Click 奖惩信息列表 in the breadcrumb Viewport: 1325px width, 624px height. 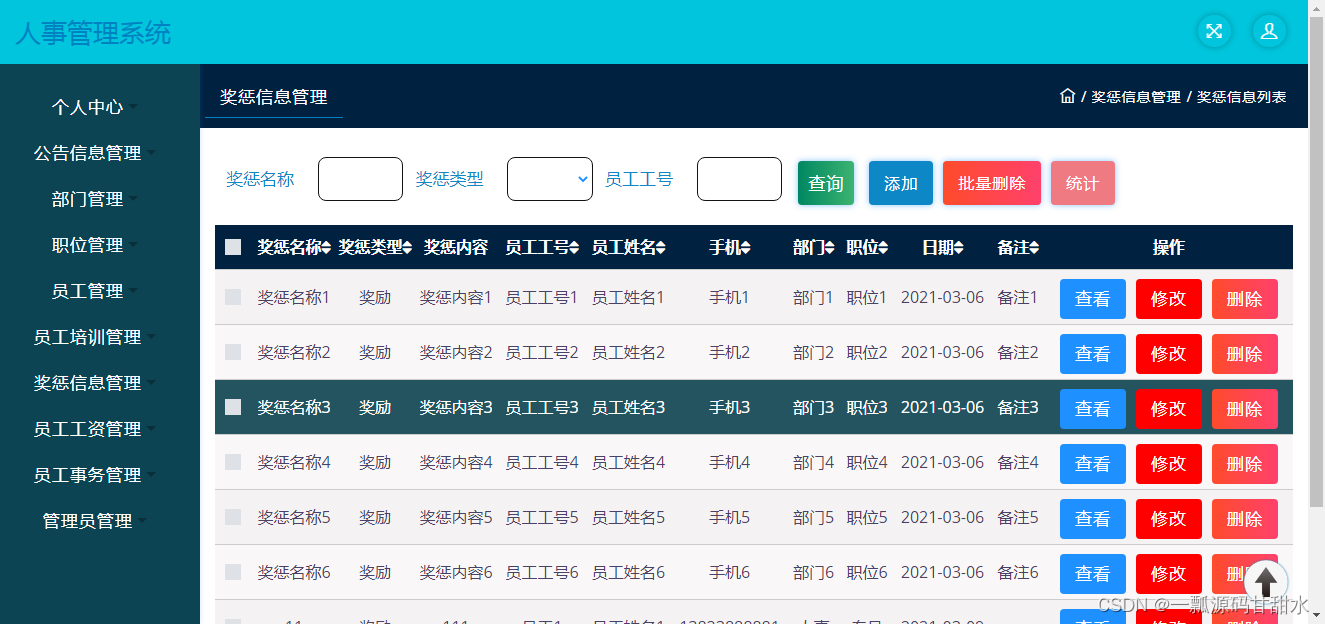[x=1242, y=97]
